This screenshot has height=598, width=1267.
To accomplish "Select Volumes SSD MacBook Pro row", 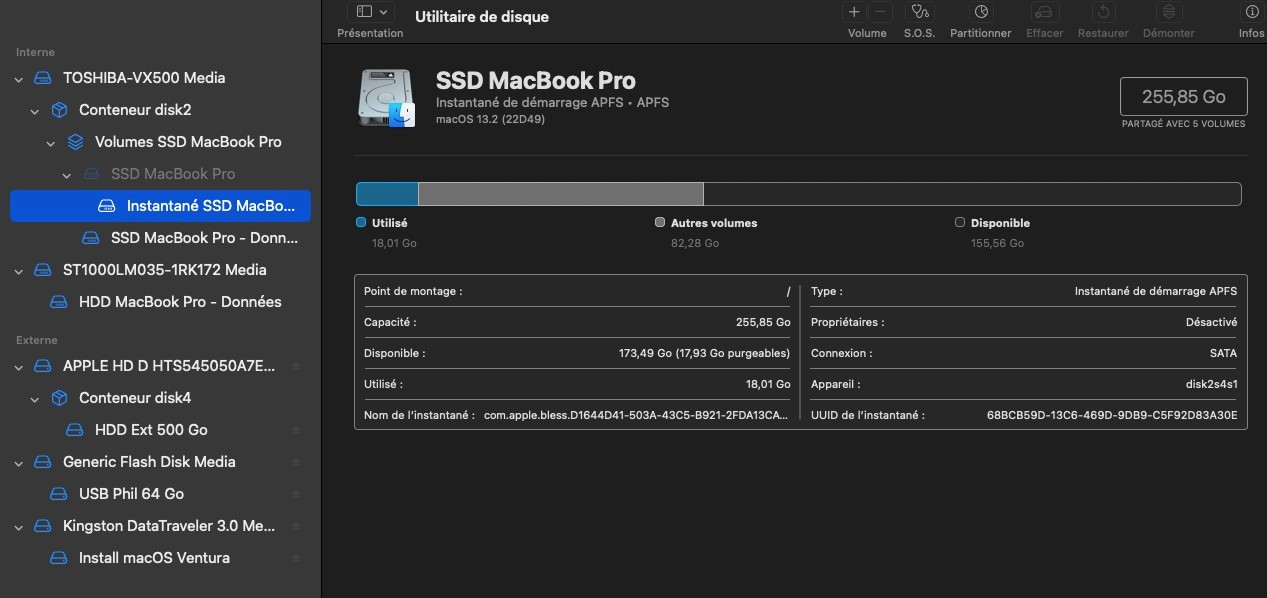I will point(160,142).
